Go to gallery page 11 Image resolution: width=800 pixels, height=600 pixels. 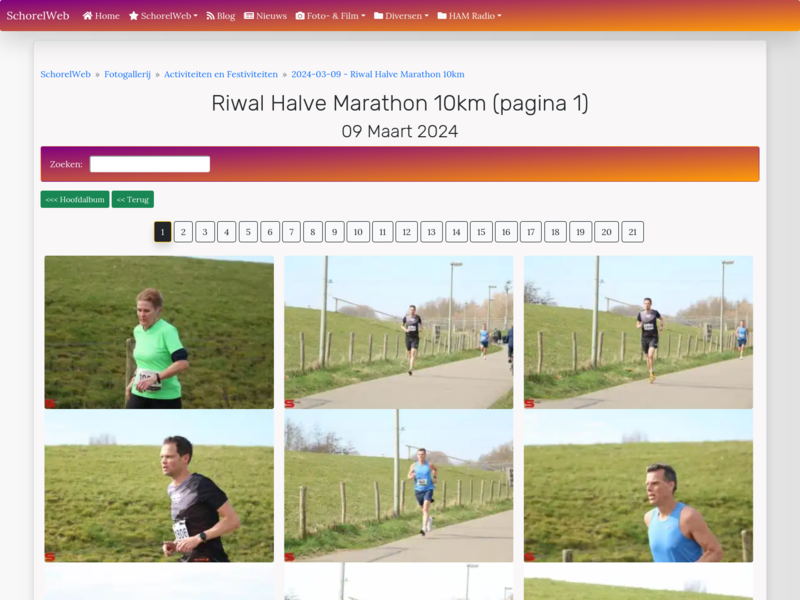coord(383,232)
